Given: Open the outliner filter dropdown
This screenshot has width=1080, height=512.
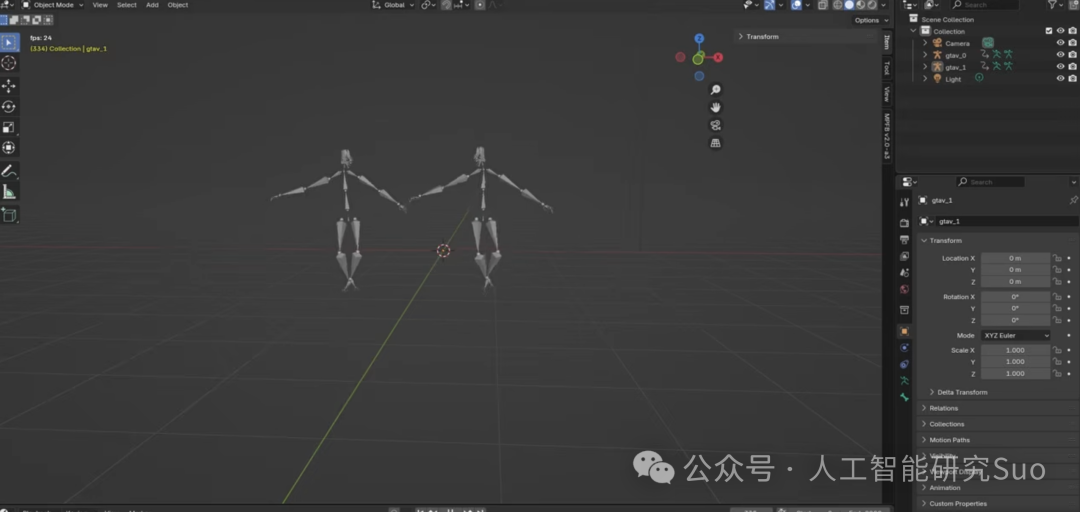Looking at the screenshot, I should coord(1055,5).
